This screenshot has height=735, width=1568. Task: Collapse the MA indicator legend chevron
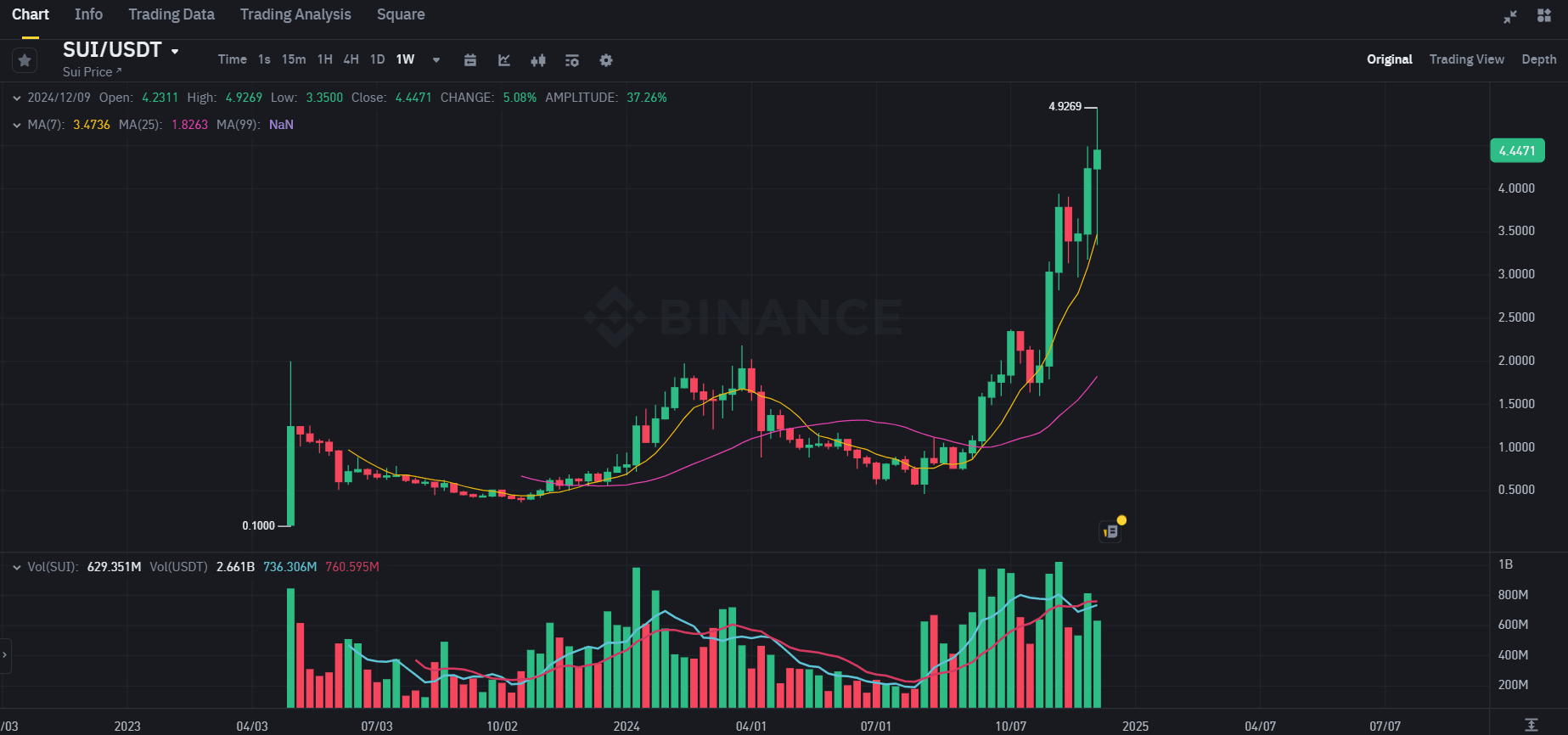(17, 125)
